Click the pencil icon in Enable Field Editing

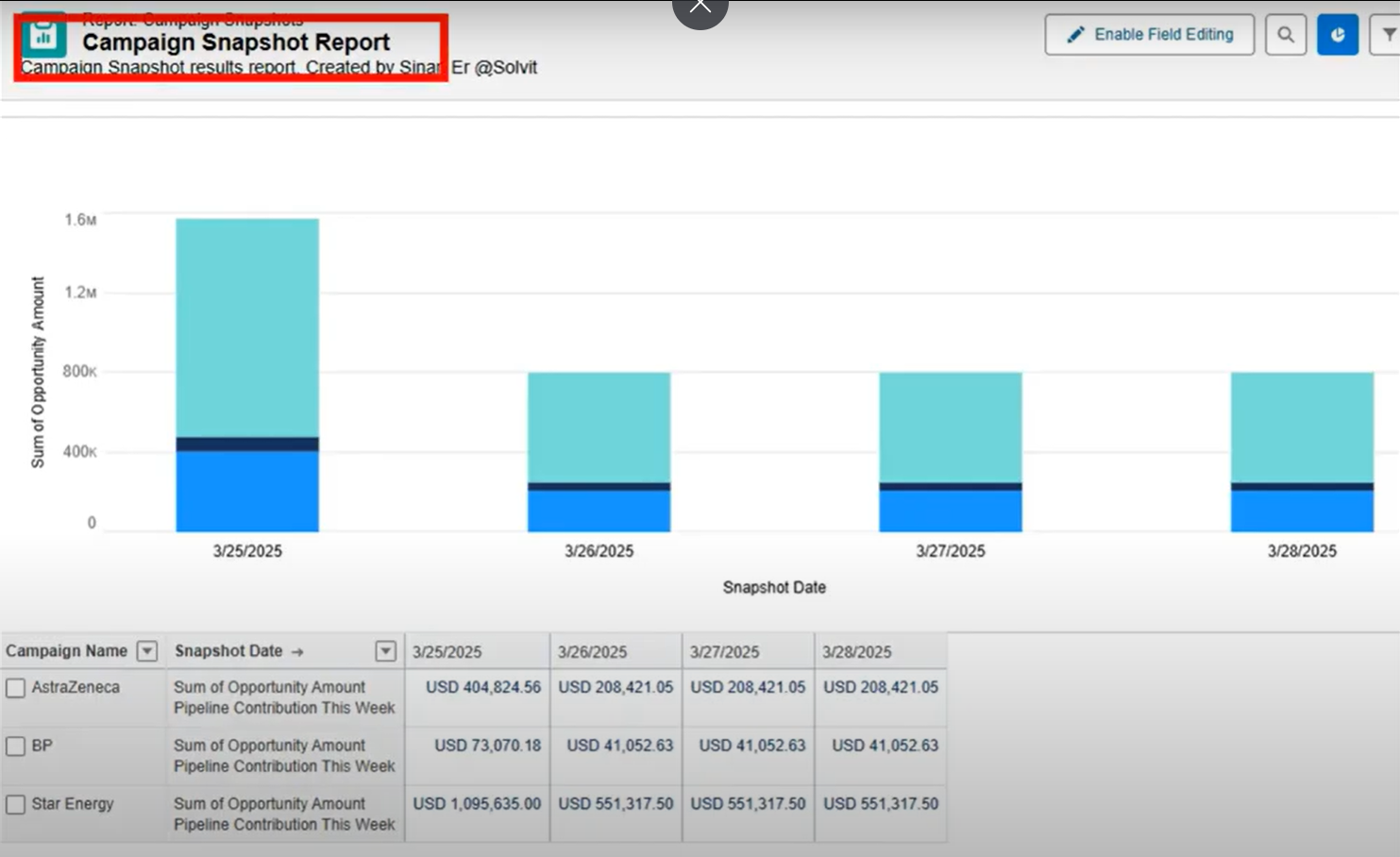pos(1076,34)
